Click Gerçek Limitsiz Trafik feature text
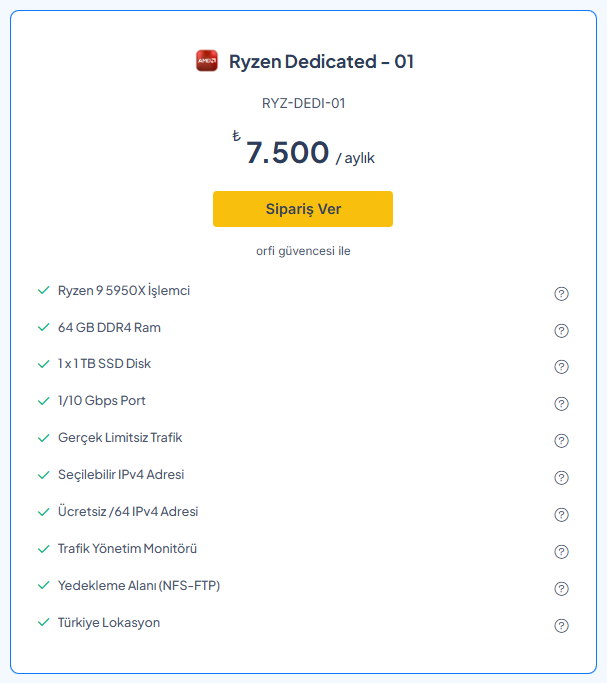Image resolution: width=607 pixels, height=683 pixels. pyautogui.click(x=120, y=438)
